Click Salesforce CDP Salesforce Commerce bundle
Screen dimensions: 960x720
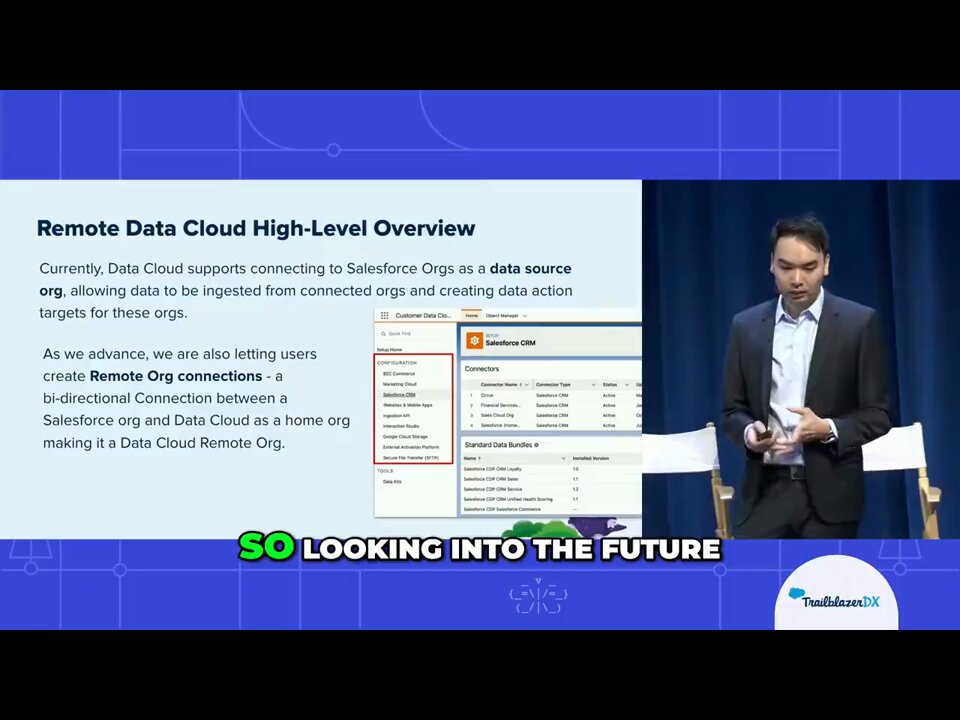point(502,509)
